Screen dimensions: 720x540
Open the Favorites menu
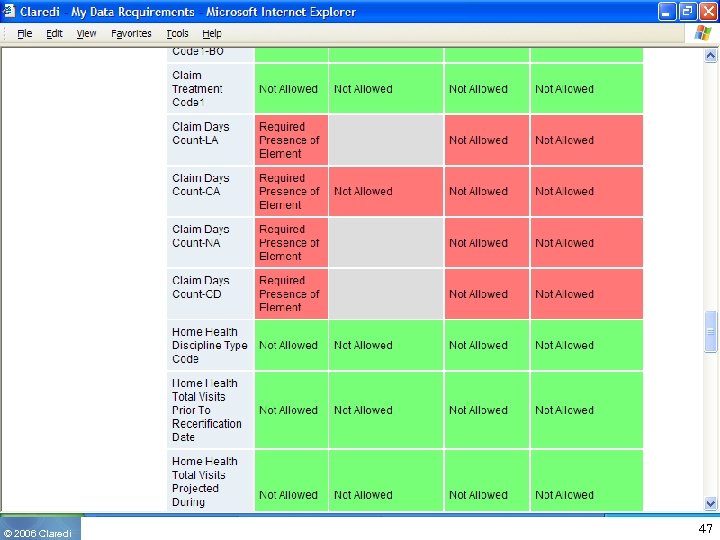click(x=131, y=34)
